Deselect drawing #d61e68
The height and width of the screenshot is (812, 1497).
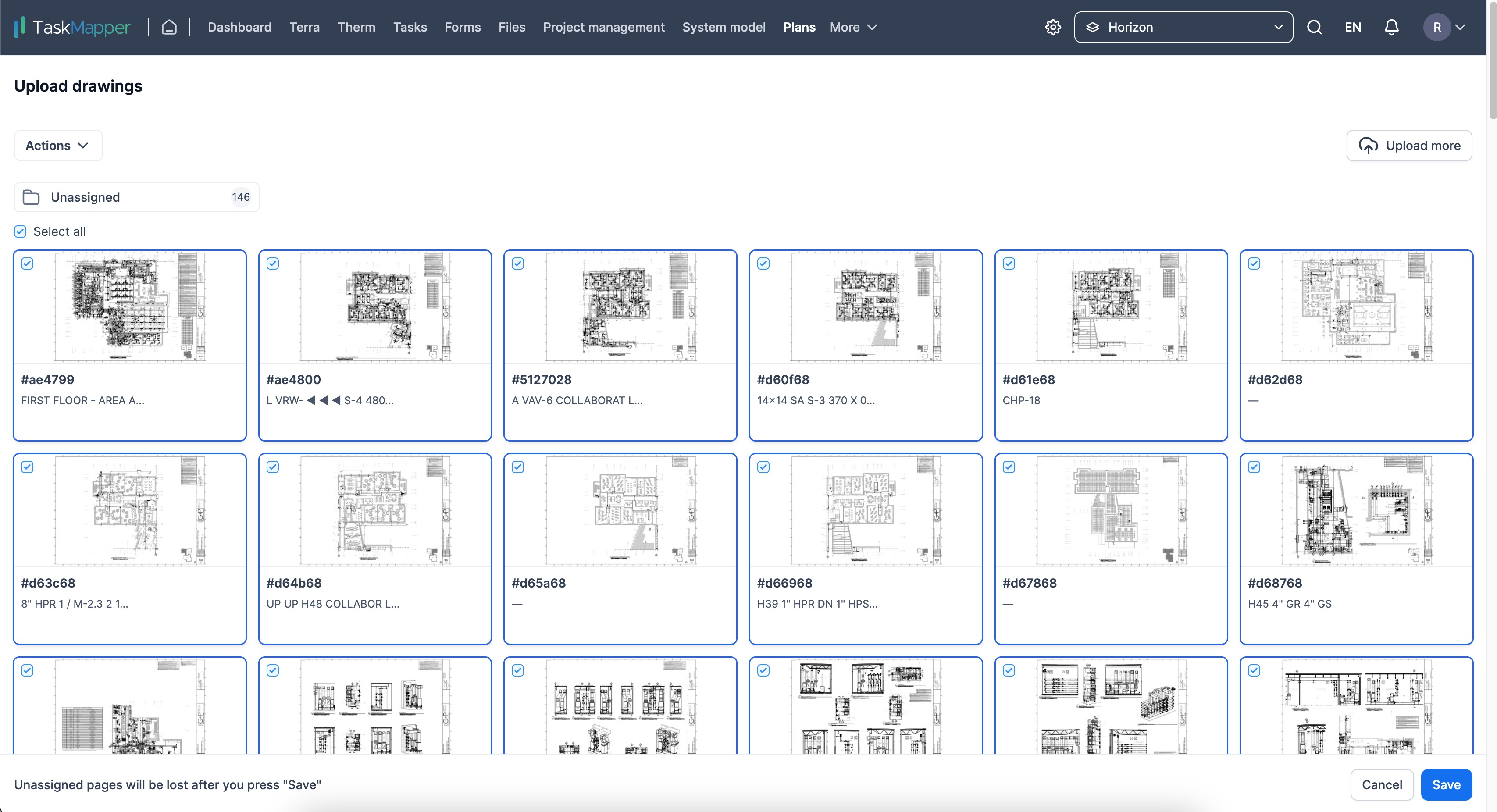(1009, 264)
